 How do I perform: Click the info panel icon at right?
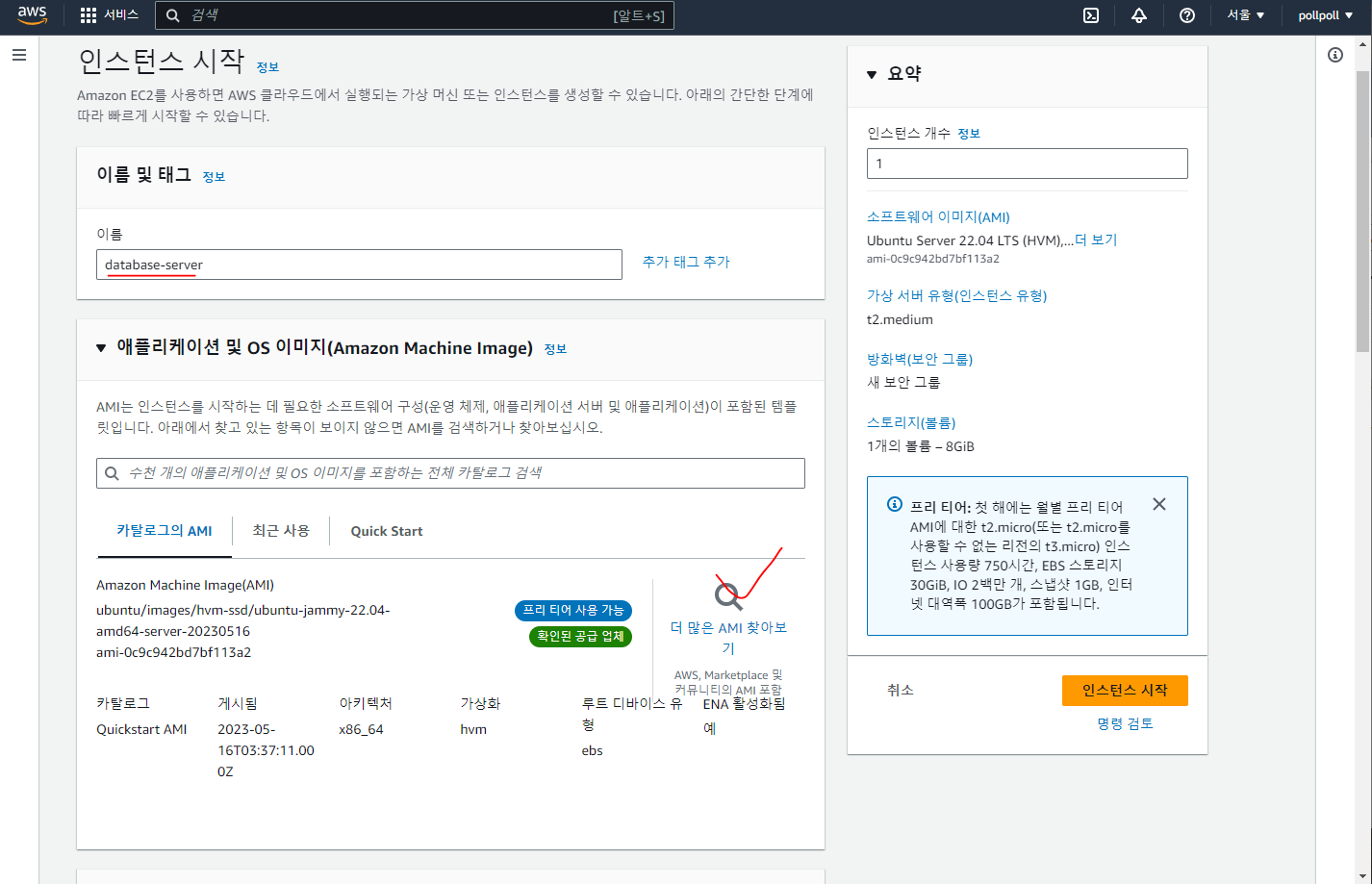(x=1335, y=55)
